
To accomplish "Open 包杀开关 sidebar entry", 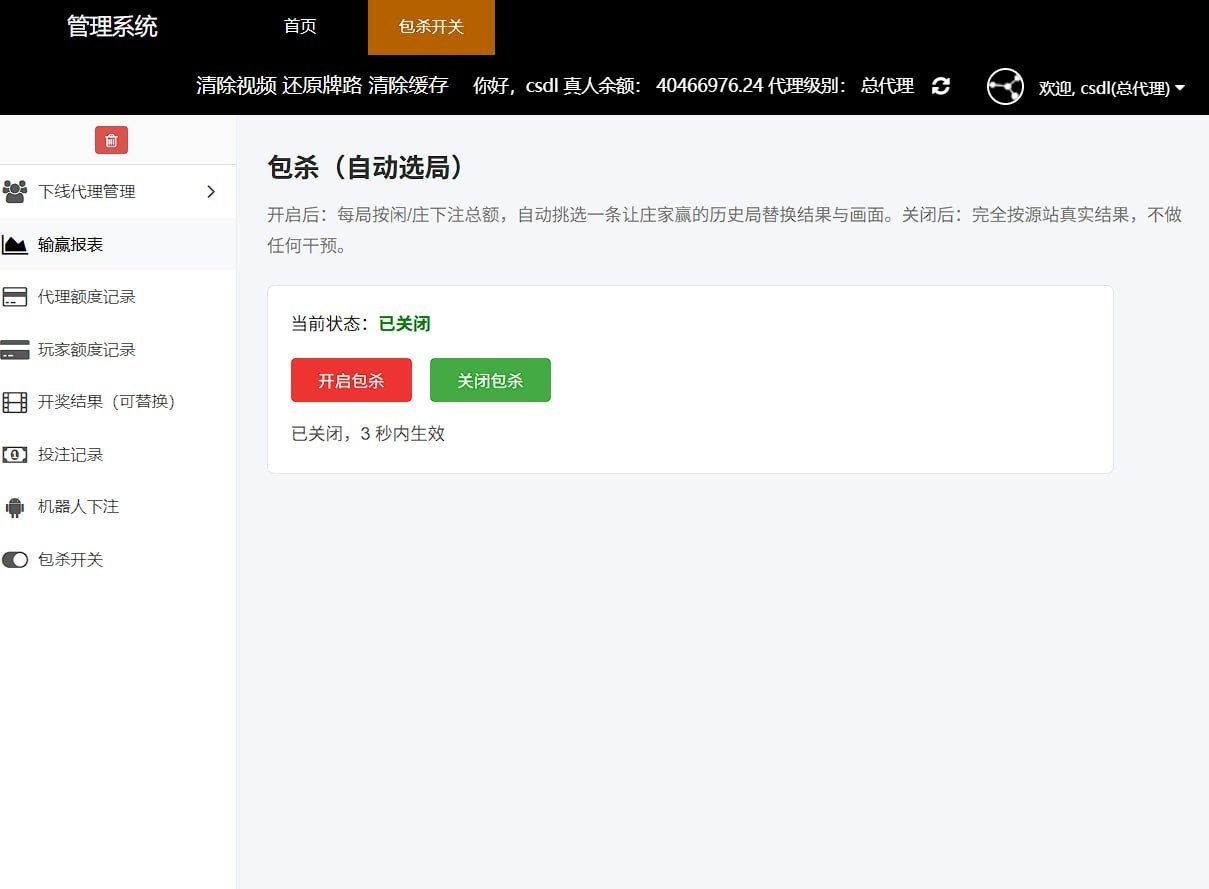I will (x=118, y=560).
